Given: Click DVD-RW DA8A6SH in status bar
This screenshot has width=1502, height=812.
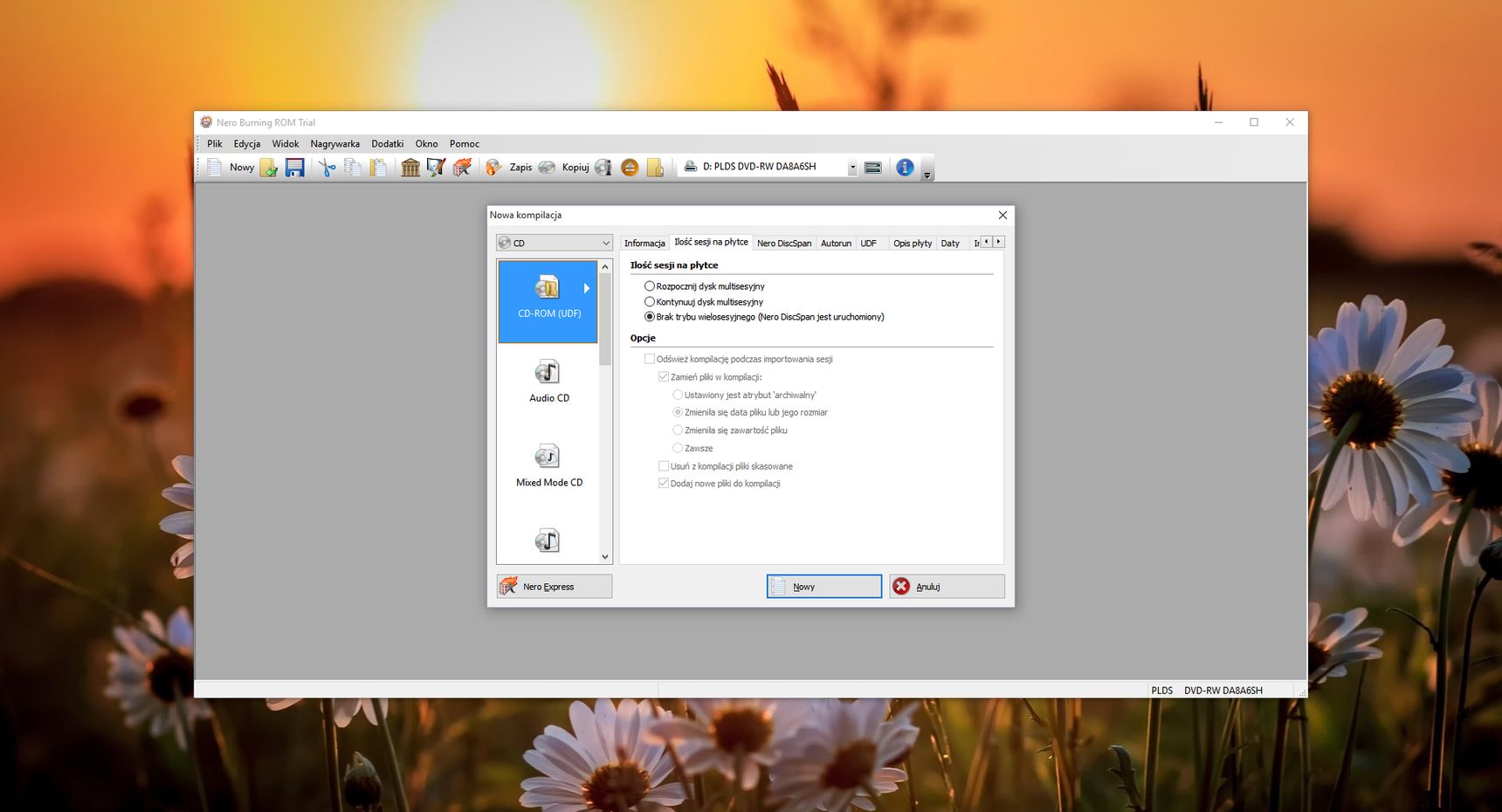Looking at the screenshot, I should pos(1223,691).
